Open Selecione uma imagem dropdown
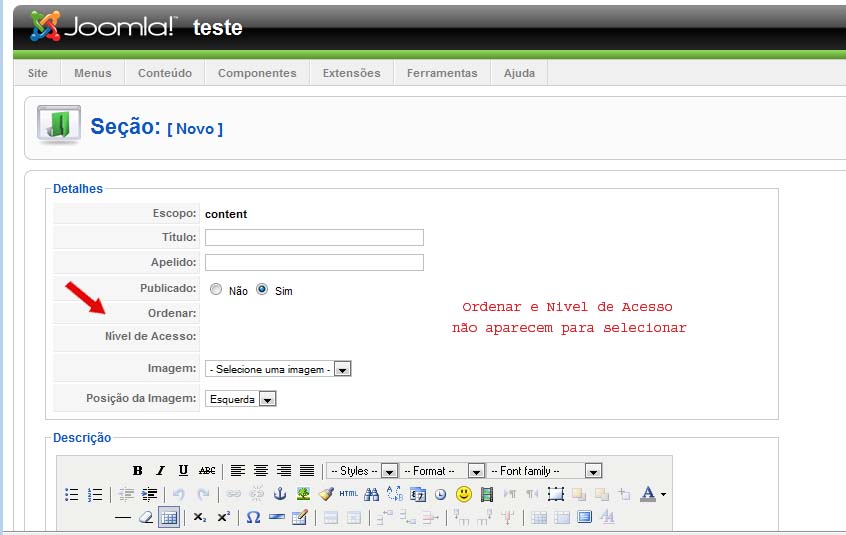The height and width of the screenshot is (535, 846). coord(278,369)
